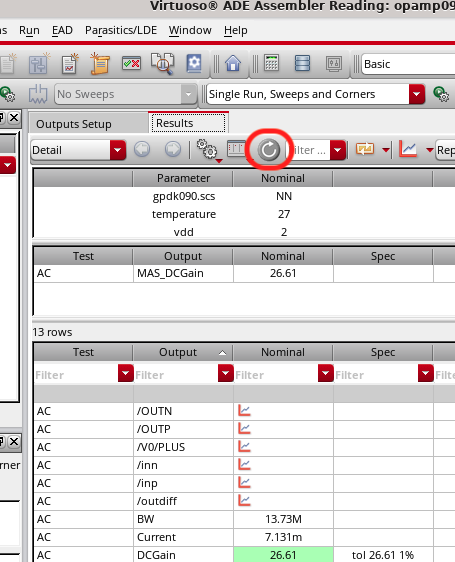Plot the /OUTN waveform icon
This screenshot has height=562, width=455.
click(244, 411)
